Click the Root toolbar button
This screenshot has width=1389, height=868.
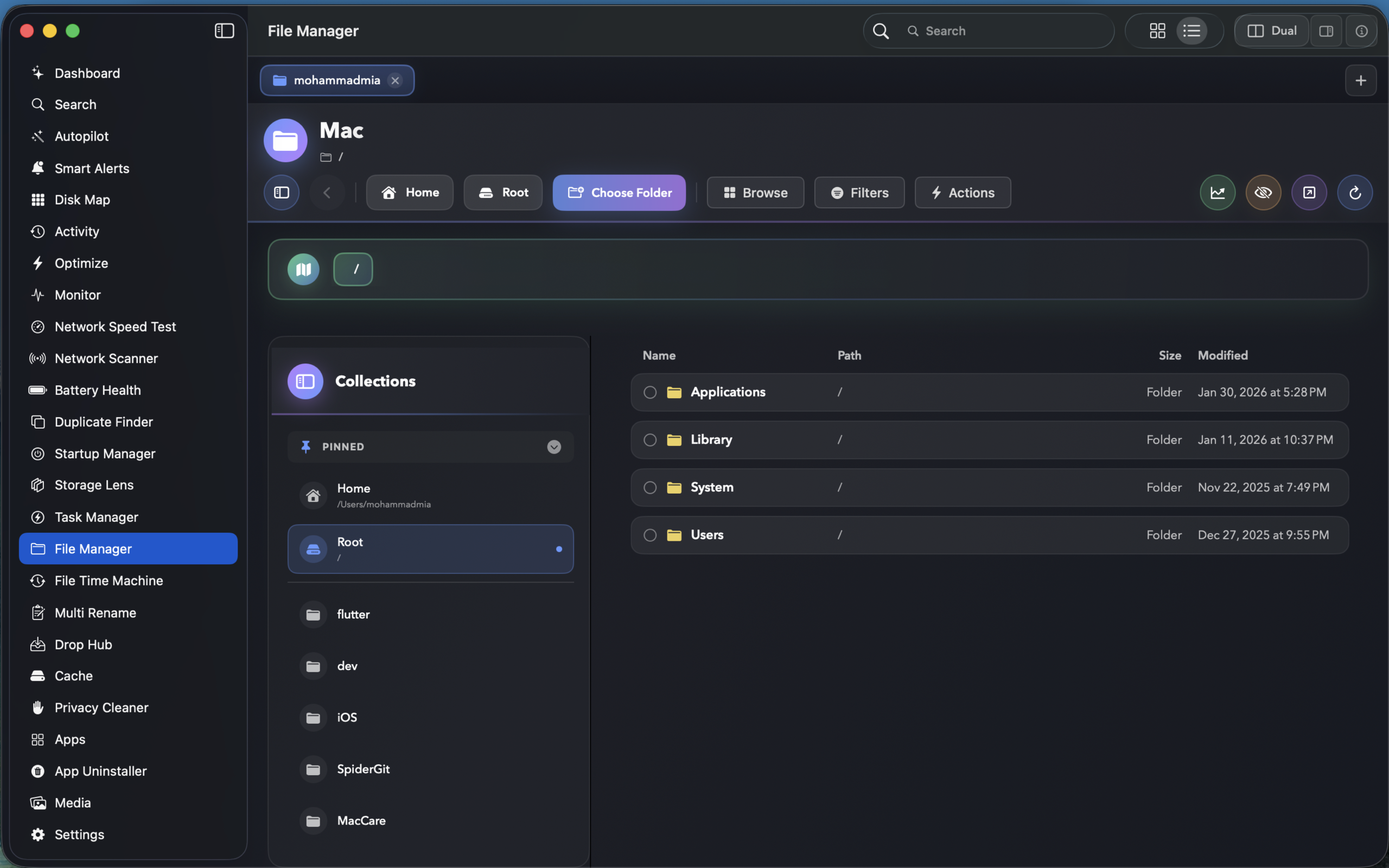[503, 192]
